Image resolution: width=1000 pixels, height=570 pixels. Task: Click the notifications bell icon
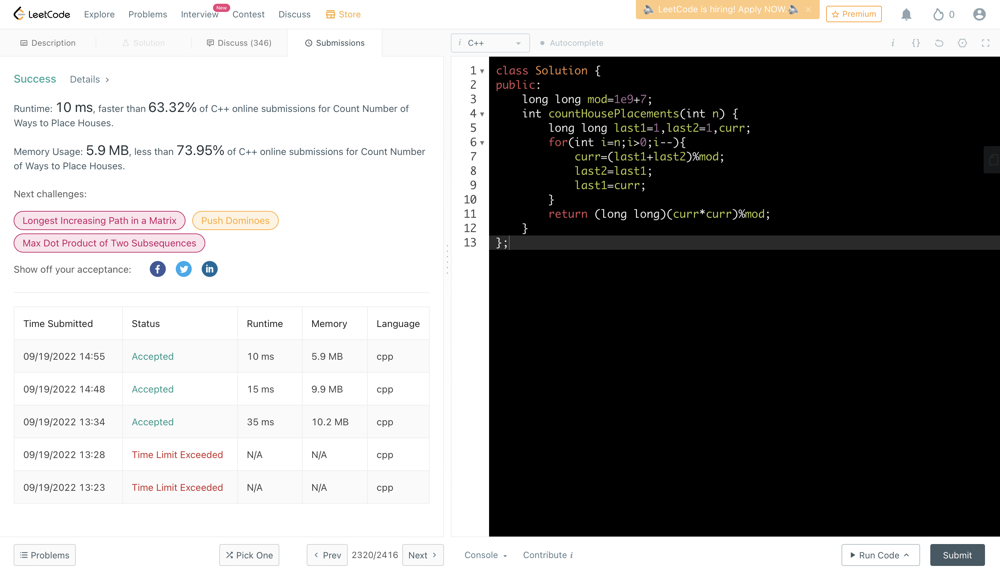[906, 15]
